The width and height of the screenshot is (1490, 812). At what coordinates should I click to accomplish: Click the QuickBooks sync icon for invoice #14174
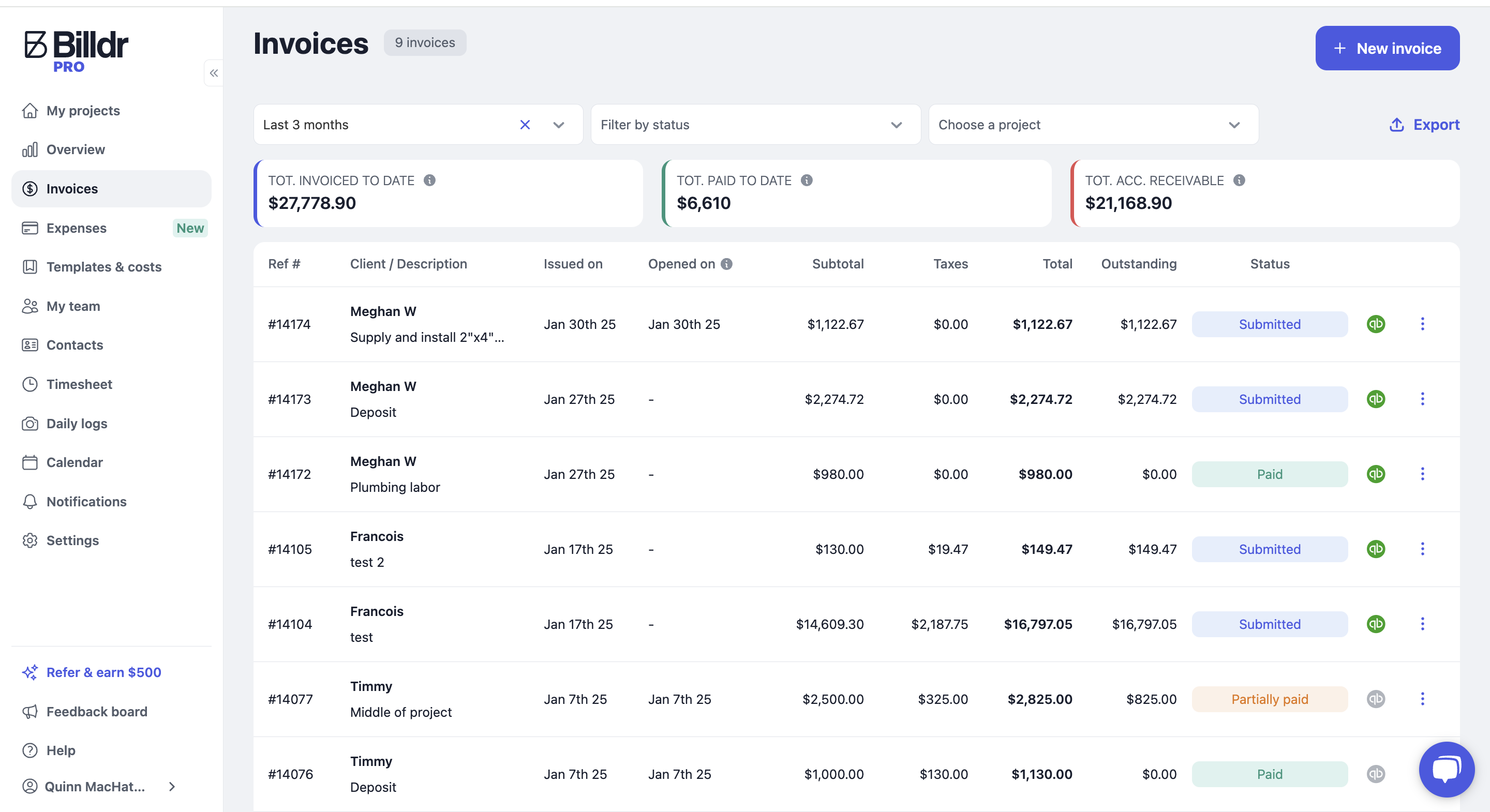pos(1376,324)
